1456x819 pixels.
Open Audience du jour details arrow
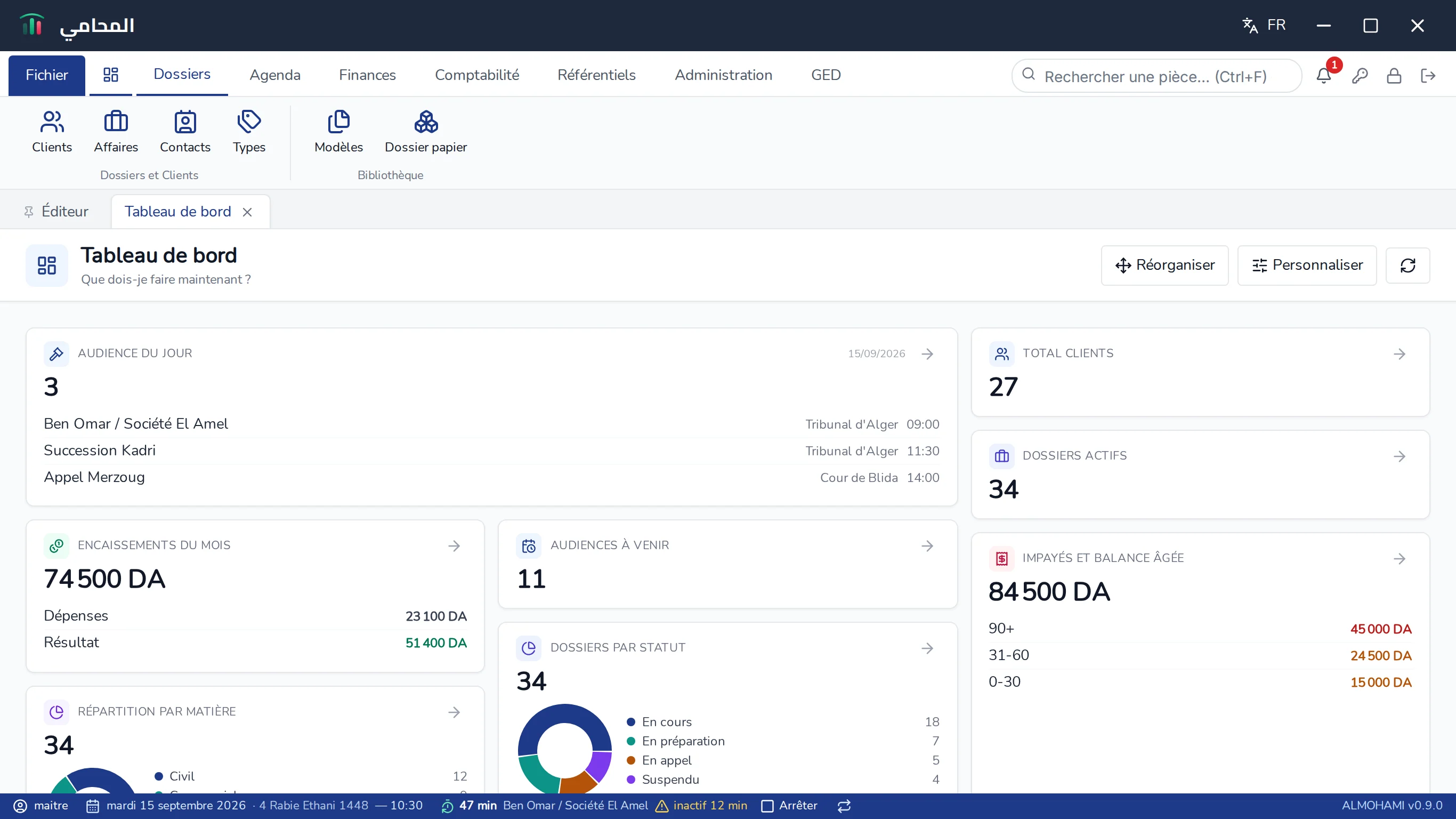tap(927, 354)
